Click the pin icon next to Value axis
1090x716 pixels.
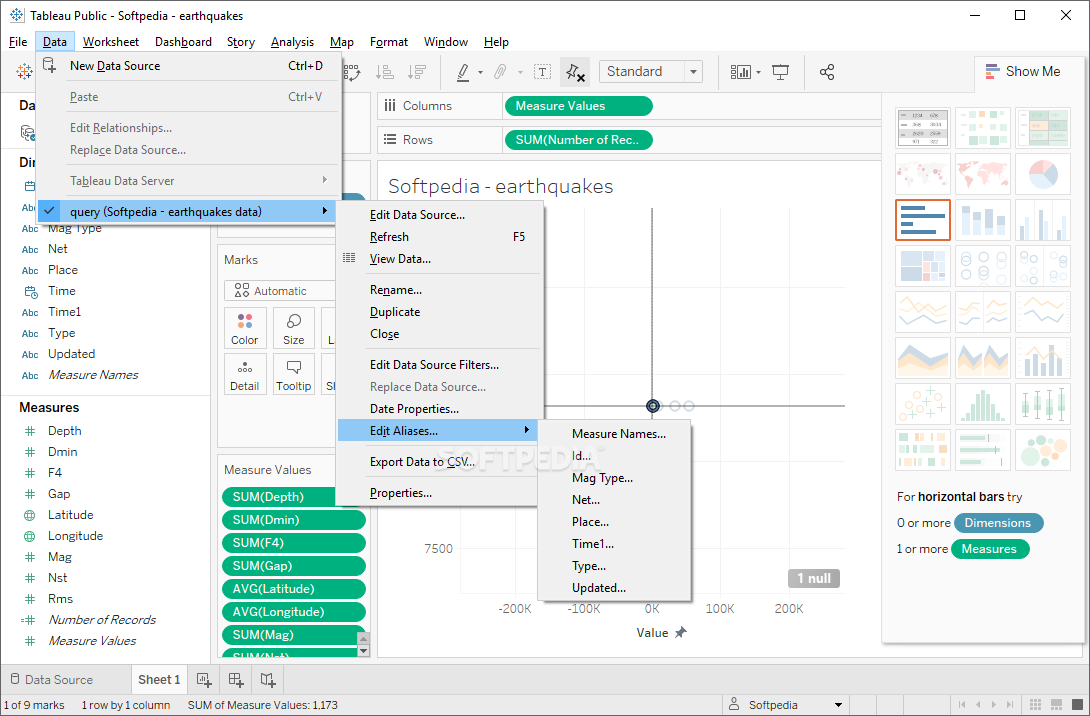[681, 633]
